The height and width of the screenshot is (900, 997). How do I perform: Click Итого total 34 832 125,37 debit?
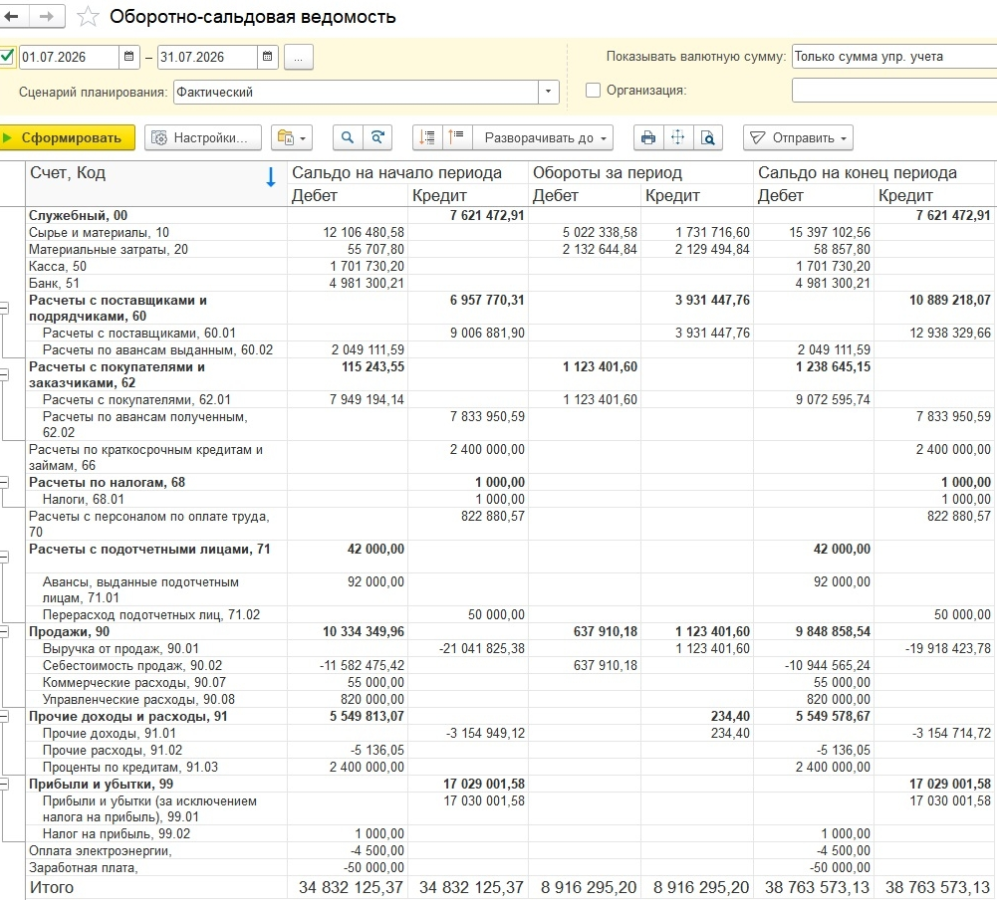351,887
